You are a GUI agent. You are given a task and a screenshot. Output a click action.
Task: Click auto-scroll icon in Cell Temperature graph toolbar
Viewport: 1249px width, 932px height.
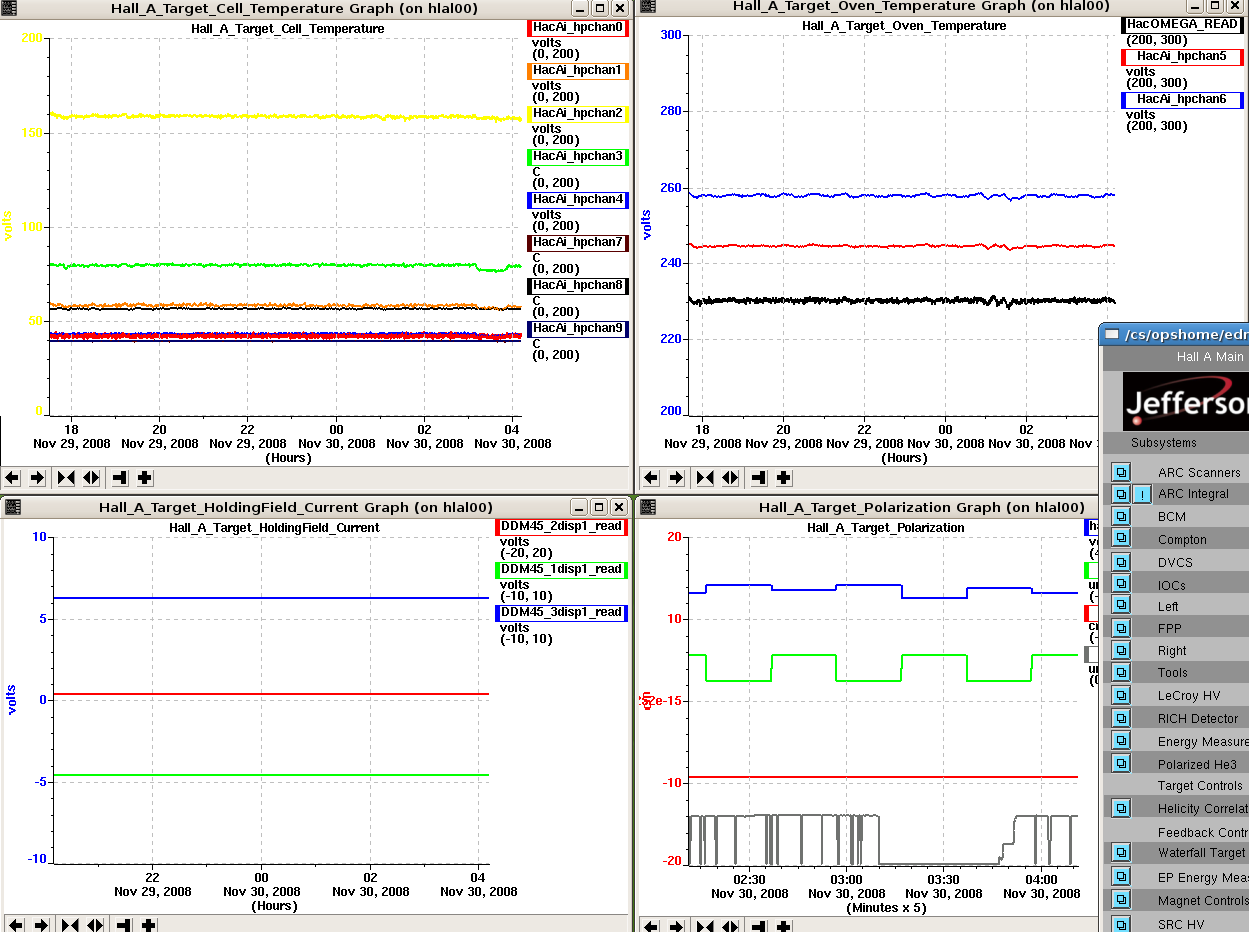click(120, 478)
